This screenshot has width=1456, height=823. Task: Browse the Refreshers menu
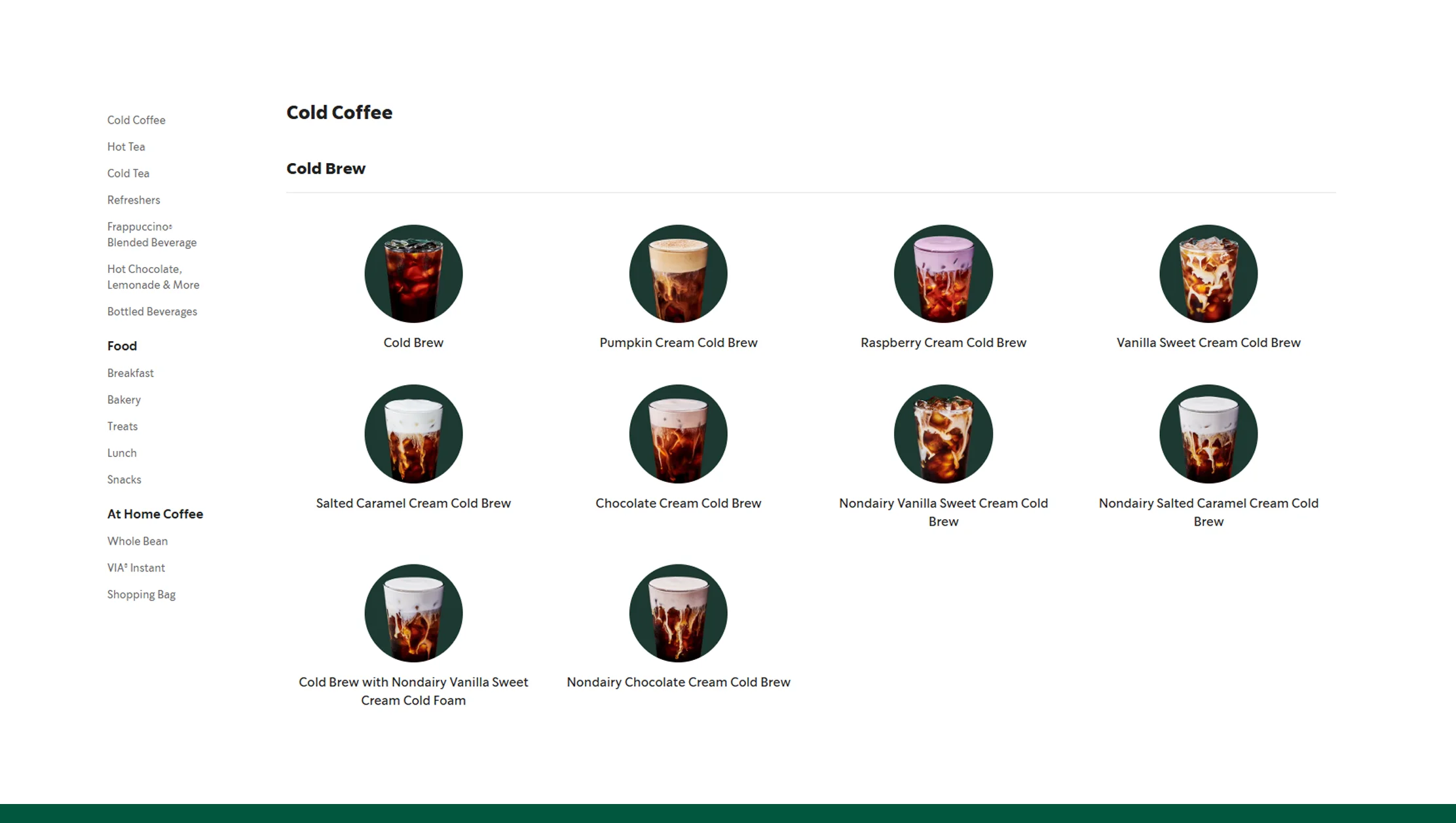coord(134,200)
